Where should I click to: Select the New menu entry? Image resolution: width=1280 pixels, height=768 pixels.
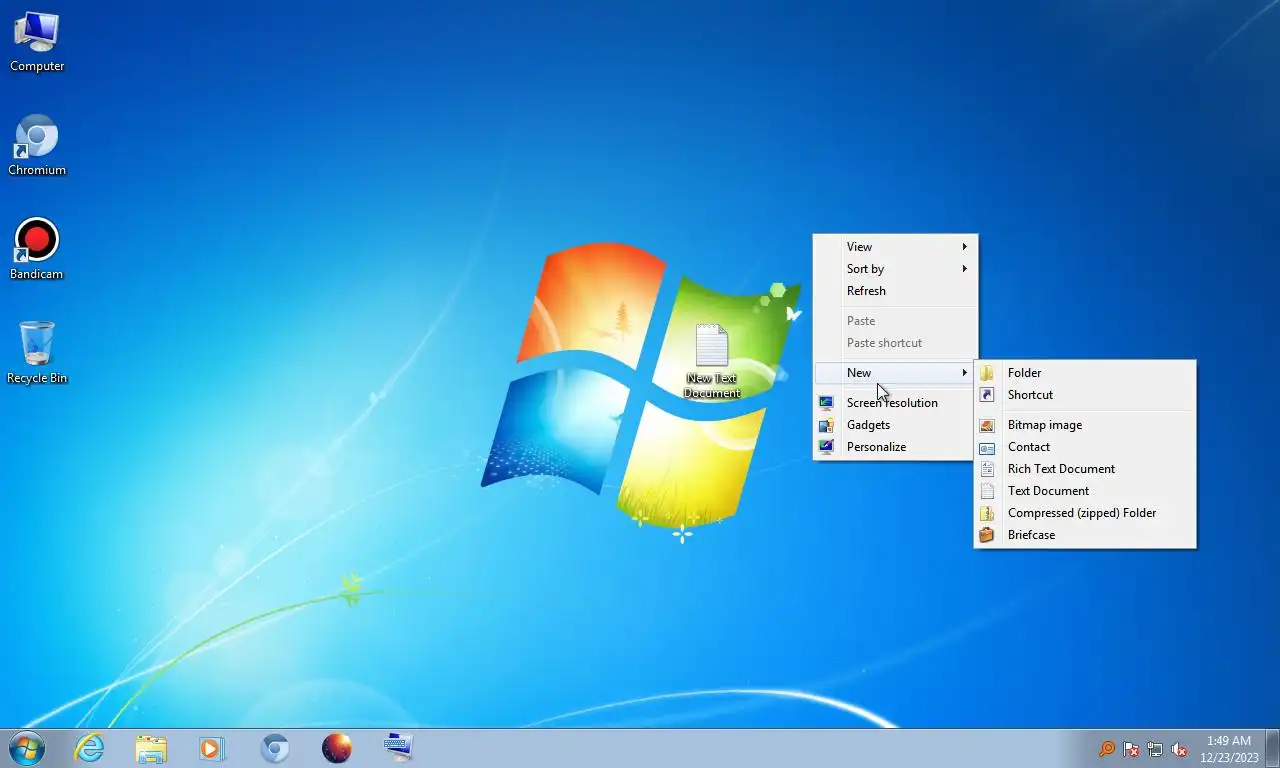click(x=895, y=373)
